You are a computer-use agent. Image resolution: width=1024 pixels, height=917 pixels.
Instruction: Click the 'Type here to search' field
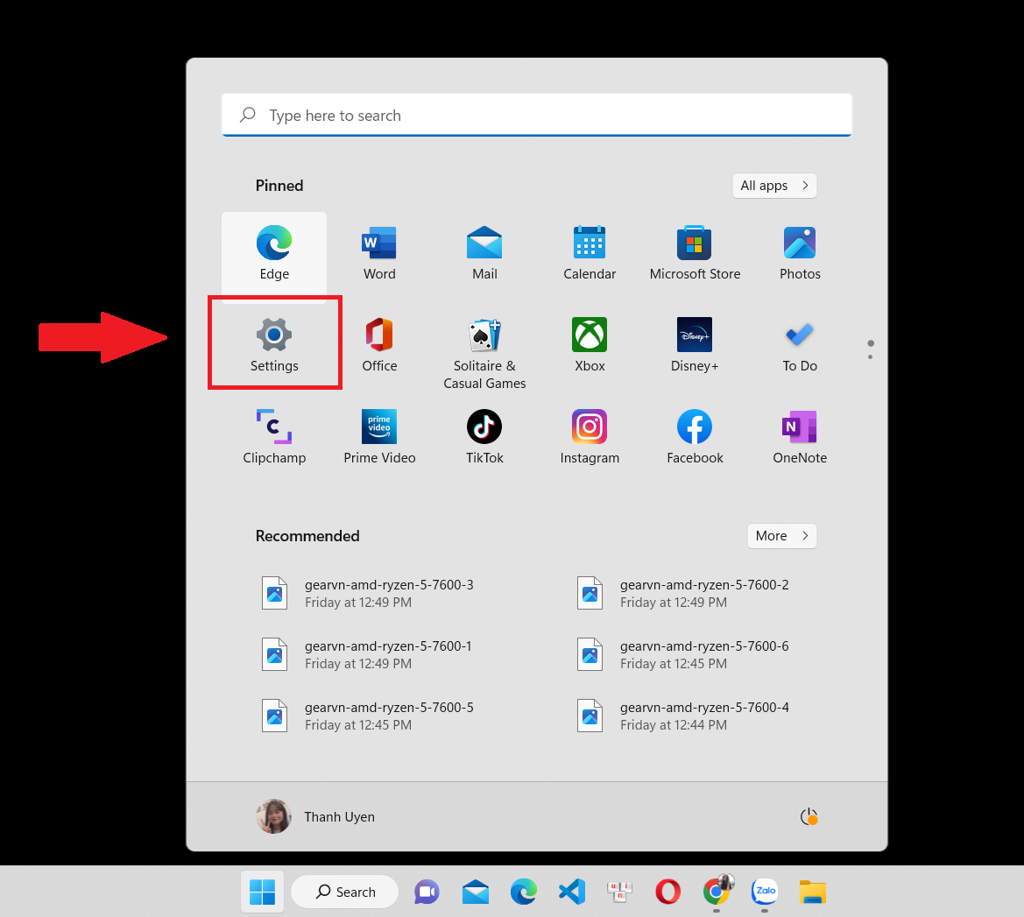[x=537, y=115]
